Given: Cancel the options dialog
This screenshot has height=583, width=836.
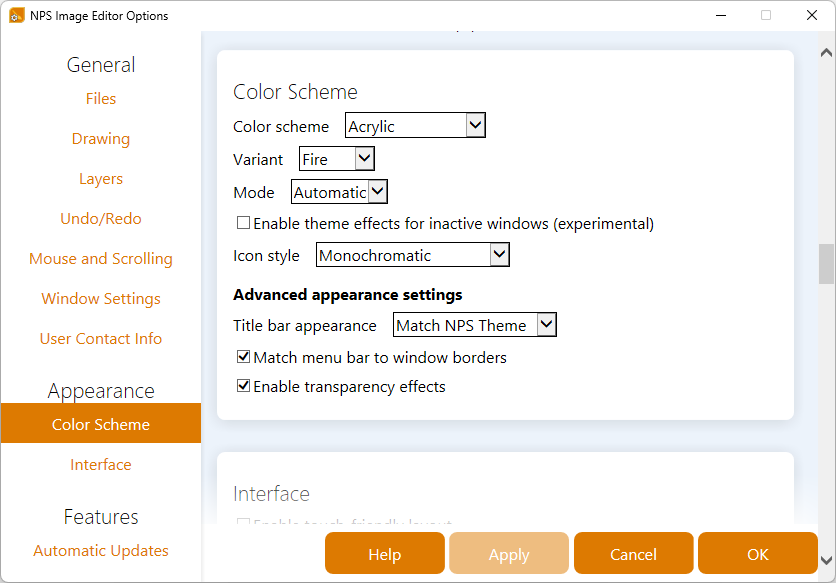Looking at the screenshot, I should [633, 553].
